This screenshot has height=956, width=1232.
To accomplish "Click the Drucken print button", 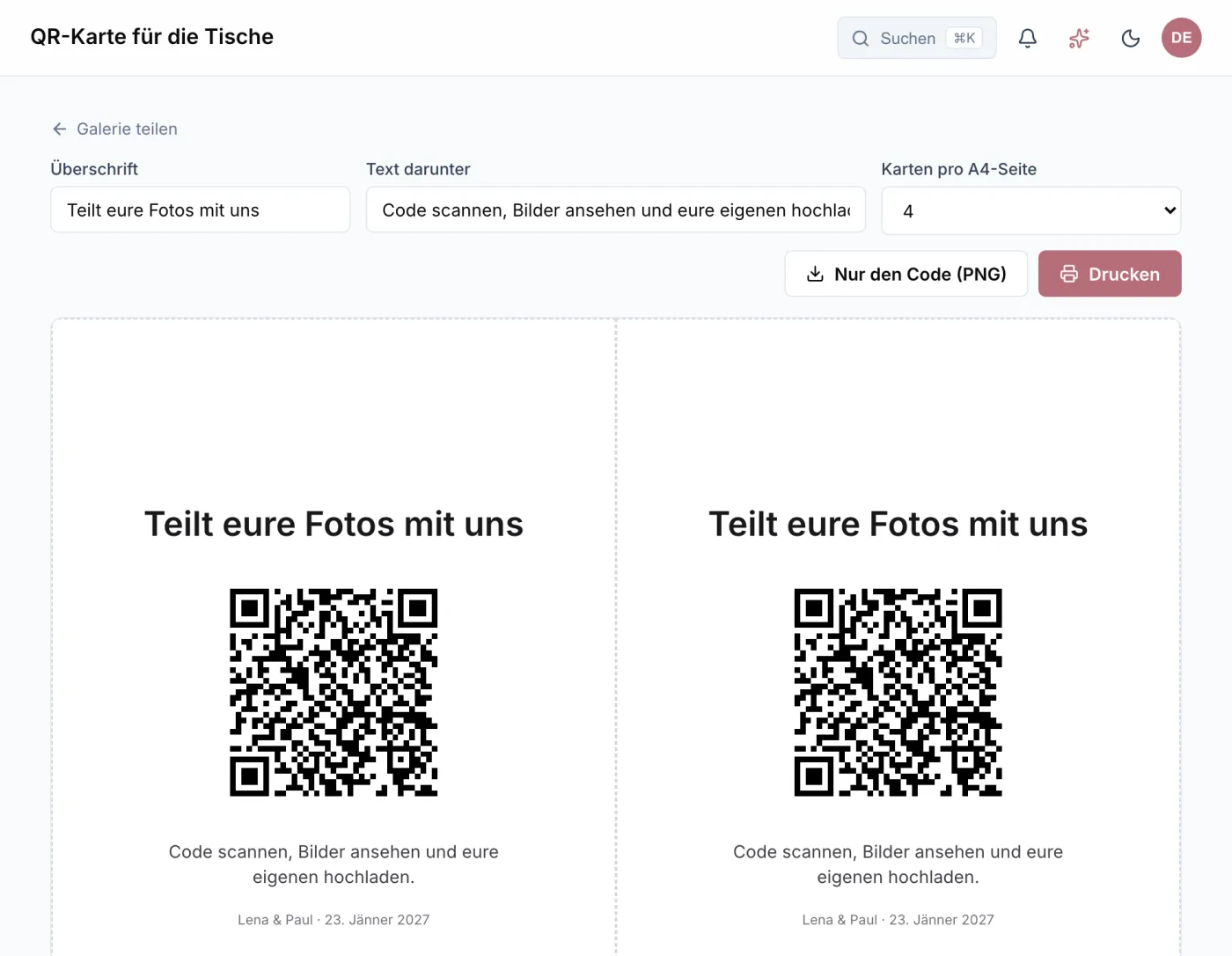I will (x=1109, y=274).
